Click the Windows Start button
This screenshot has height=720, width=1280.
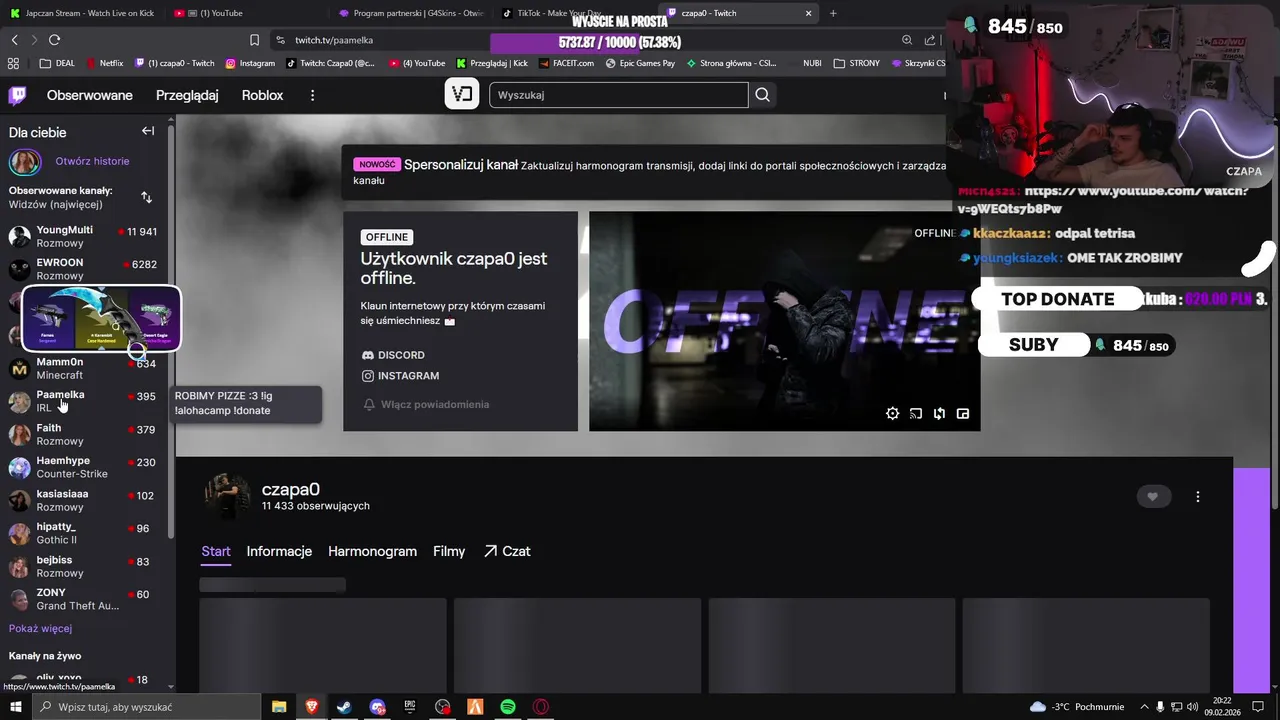click(x=15, y=707)
